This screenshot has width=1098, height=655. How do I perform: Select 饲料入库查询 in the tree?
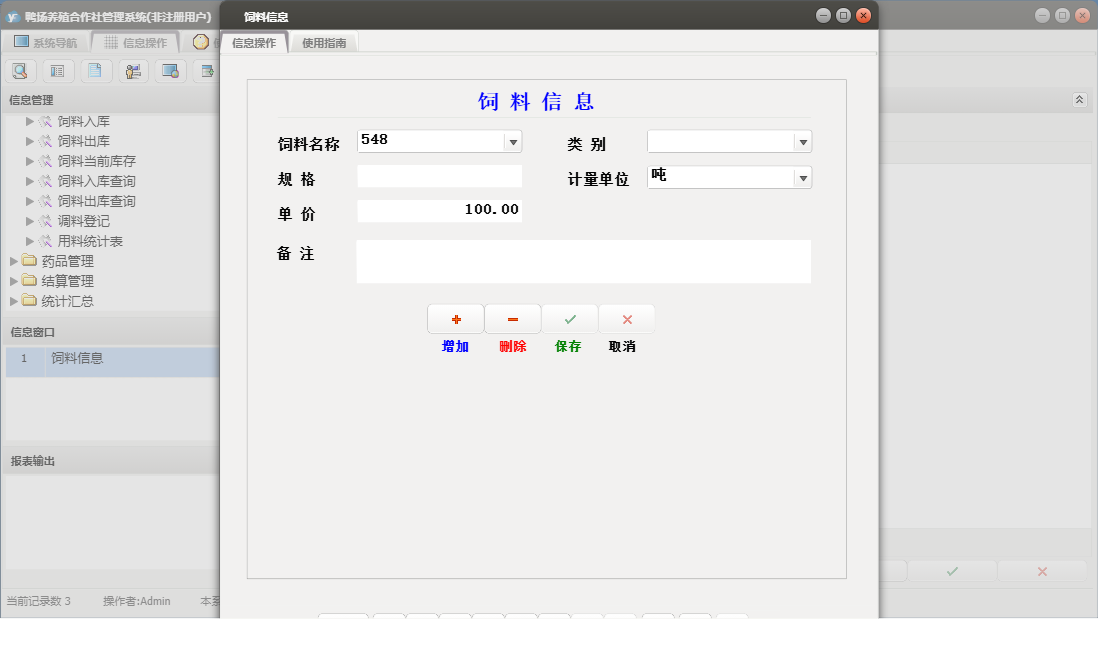pyautogui.click(x=97, y=181)
